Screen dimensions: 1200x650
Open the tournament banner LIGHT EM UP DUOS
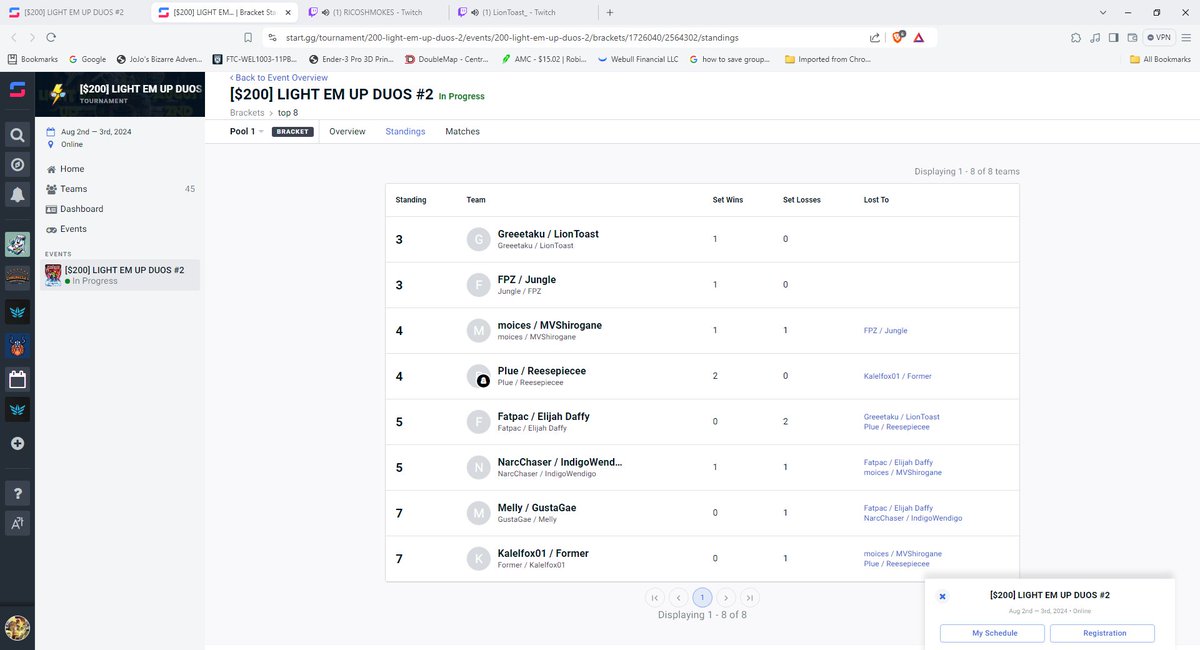pyautogui.click(x=120, y=94)
